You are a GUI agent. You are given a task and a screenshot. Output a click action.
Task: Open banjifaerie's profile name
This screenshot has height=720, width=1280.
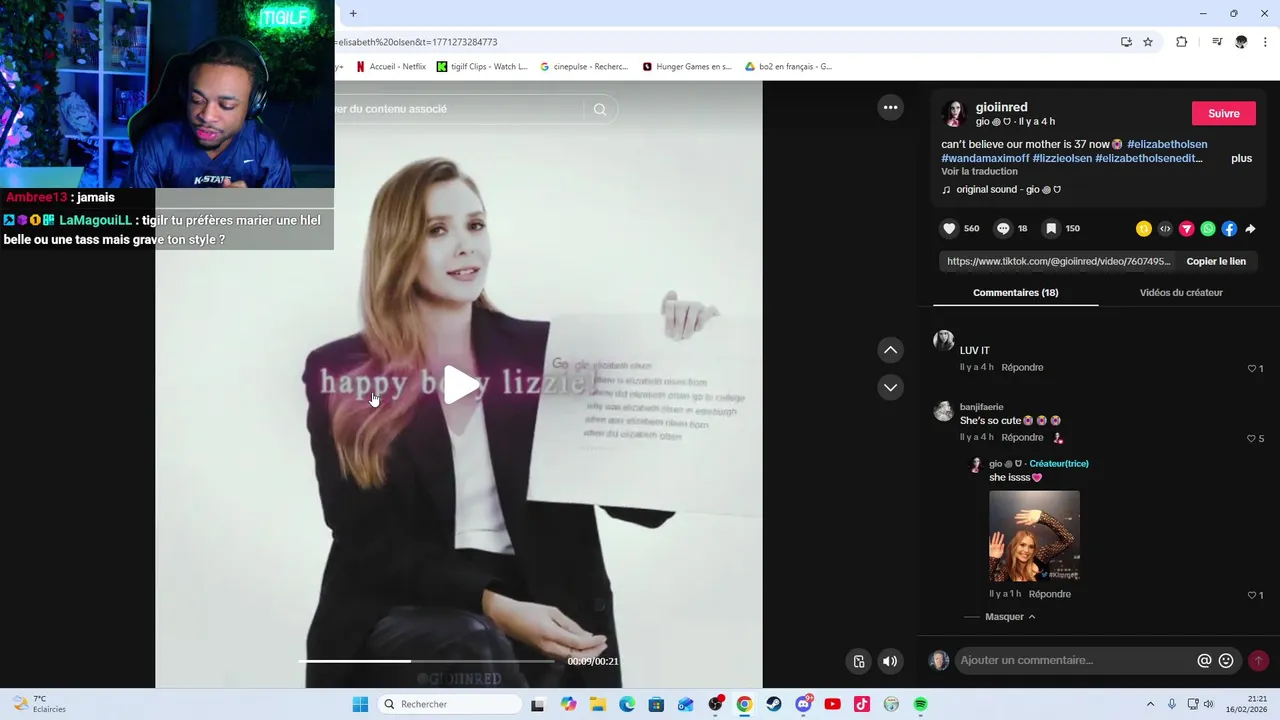[x=982, y=407]
